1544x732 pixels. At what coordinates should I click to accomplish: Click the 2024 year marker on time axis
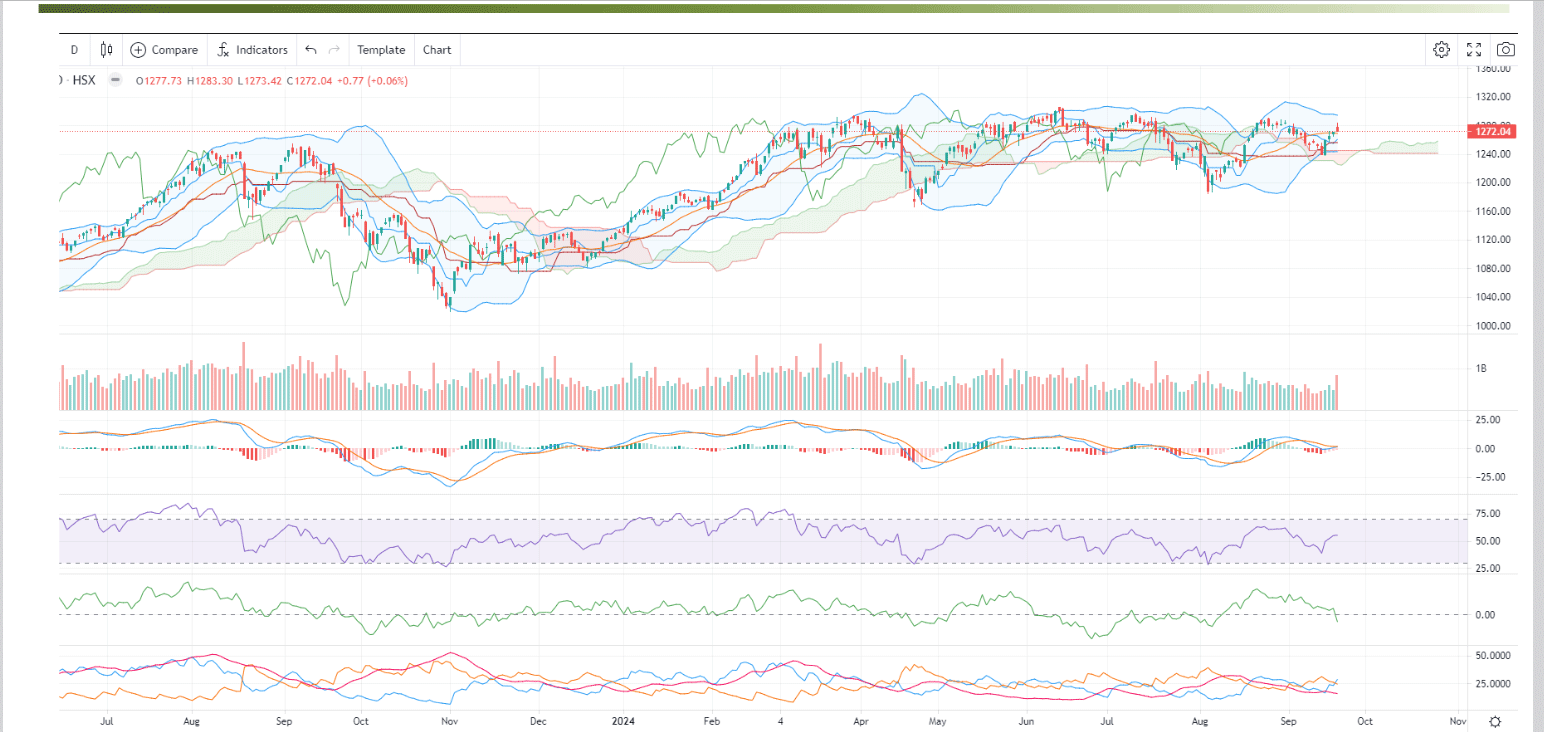[x=624, y=720]
